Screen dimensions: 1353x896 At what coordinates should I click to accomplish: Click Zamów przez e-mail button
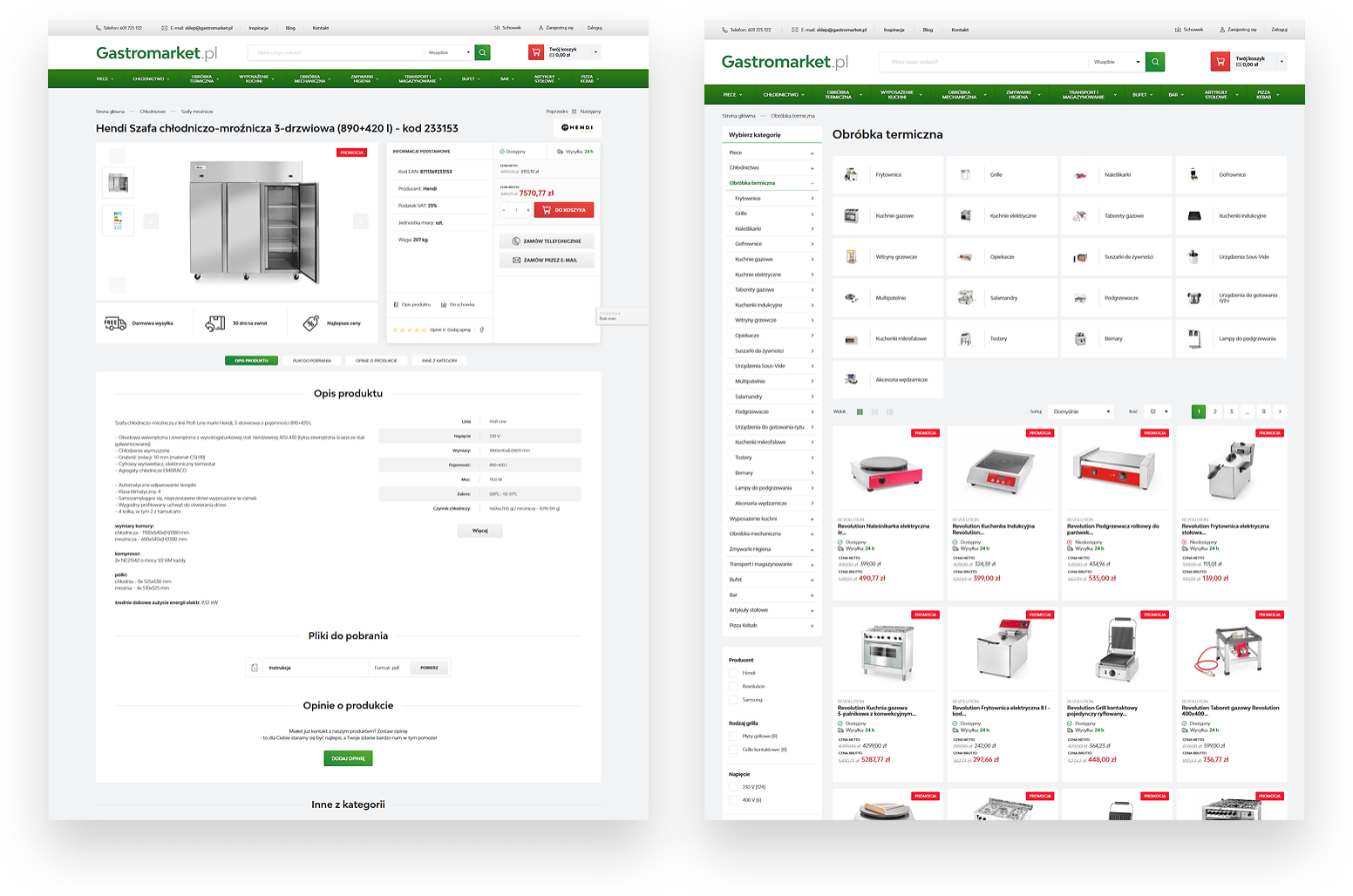(x=547, y=260)
